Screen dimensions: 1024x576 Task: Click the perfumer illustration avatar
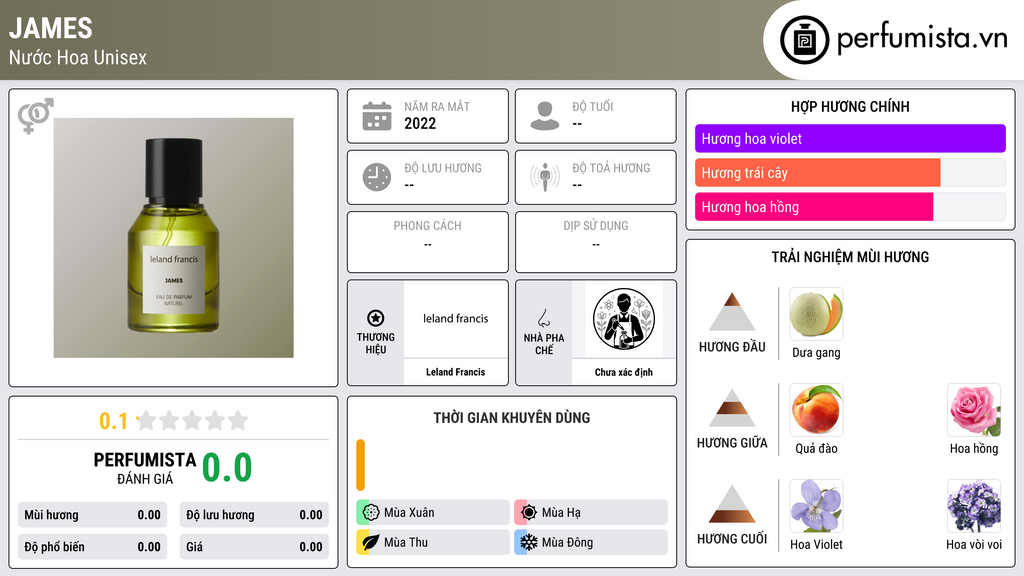click(624, 319)
